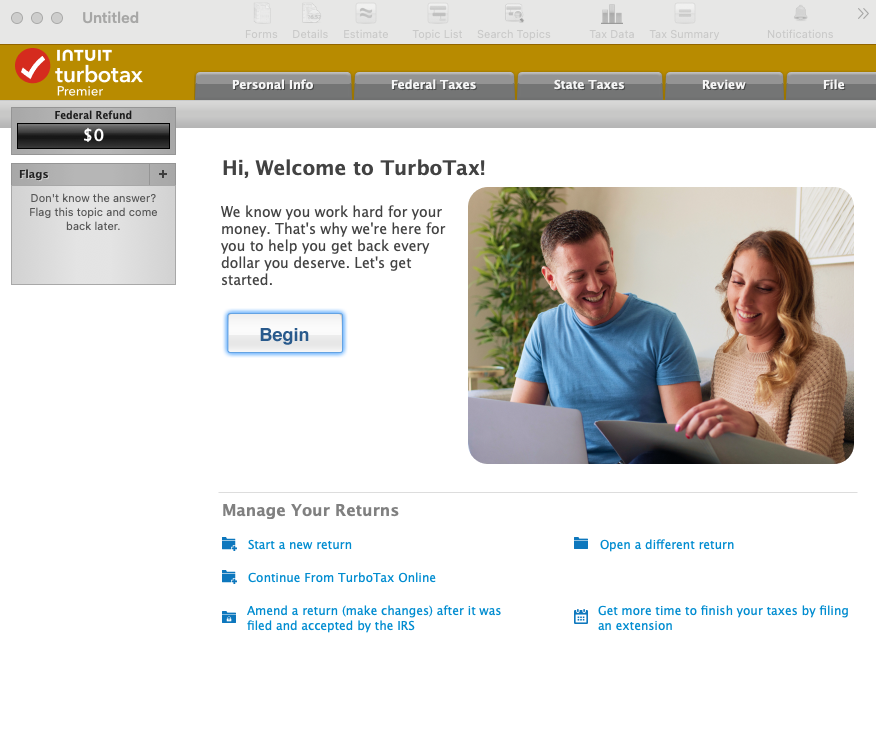The height and width of the screenshot is (729, 876).
Task: Click Get more time filing extension link
Action: point(723,618)
